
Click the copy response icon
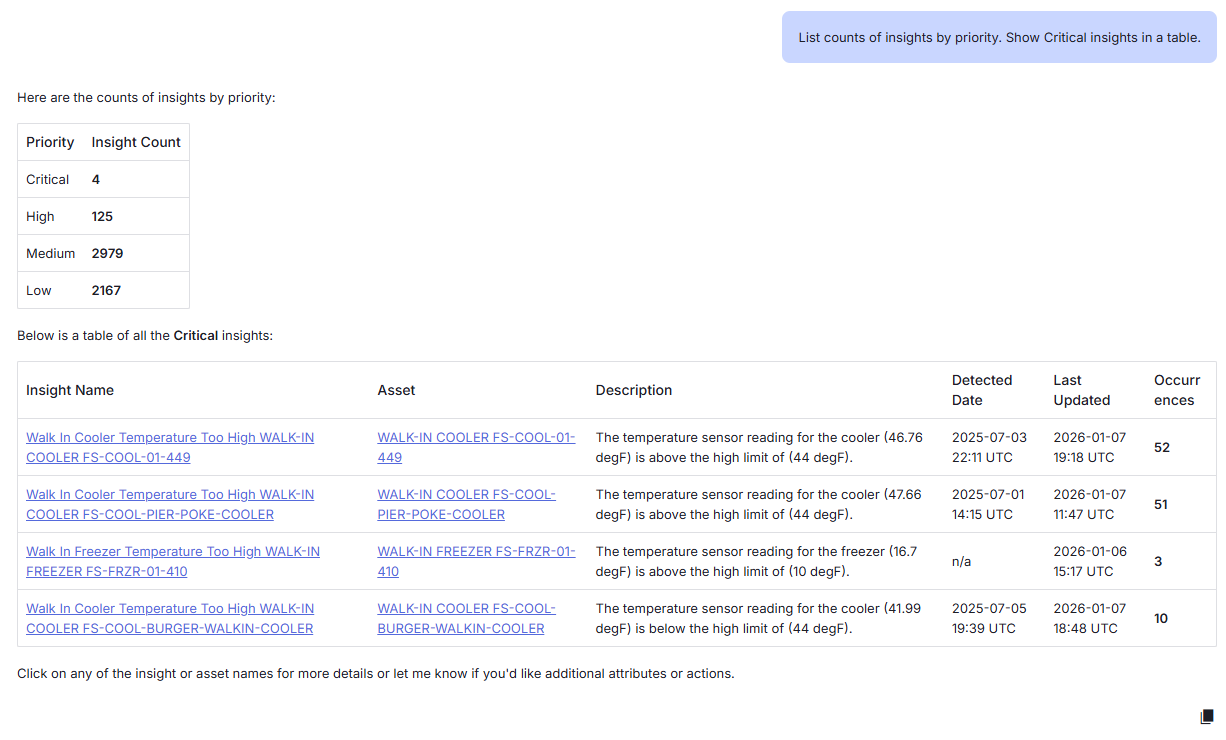point(1206,717)
